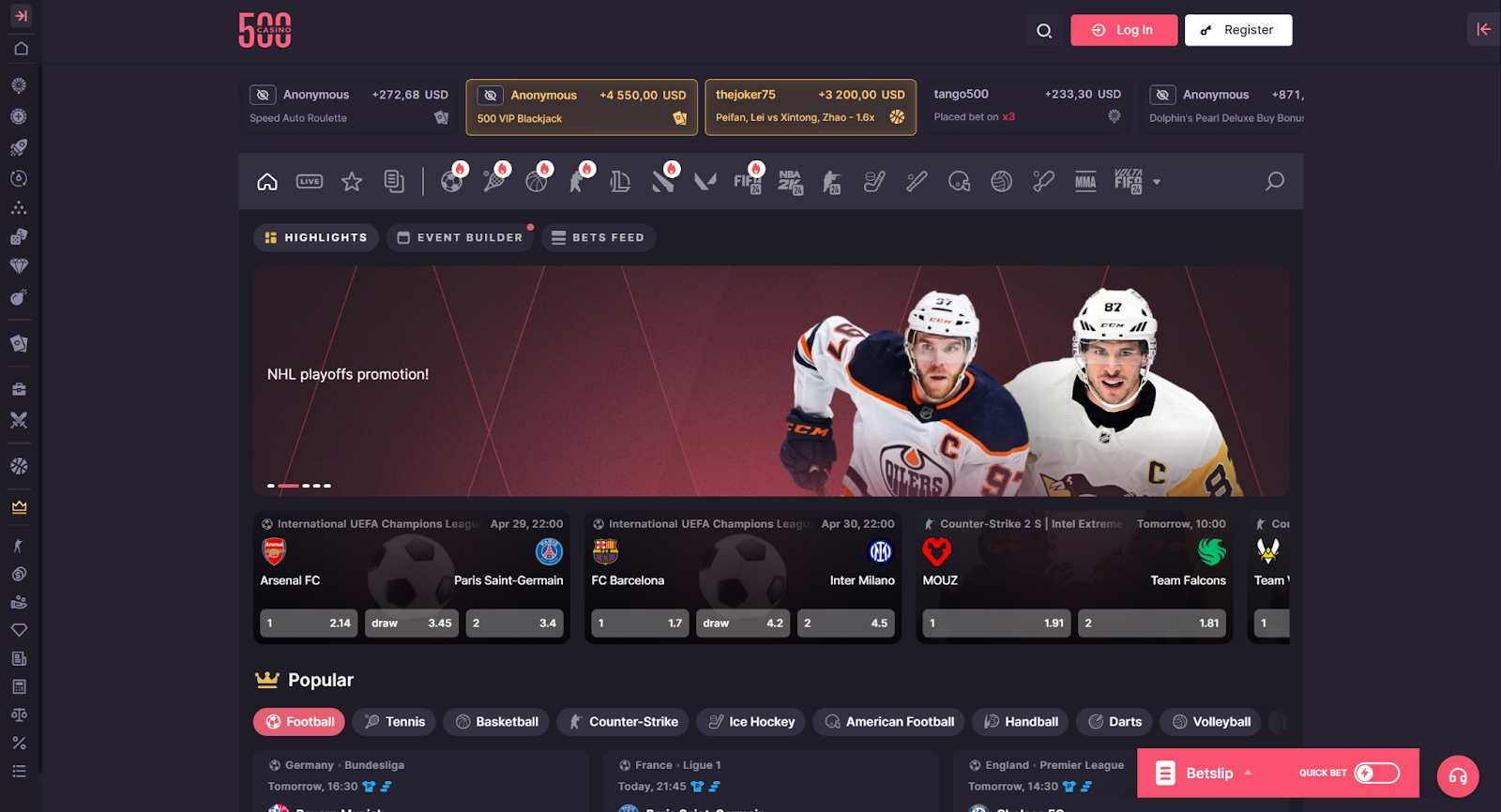
Task: Bet on Team Falcons win at 1.81
Action: coord(1152,623)
